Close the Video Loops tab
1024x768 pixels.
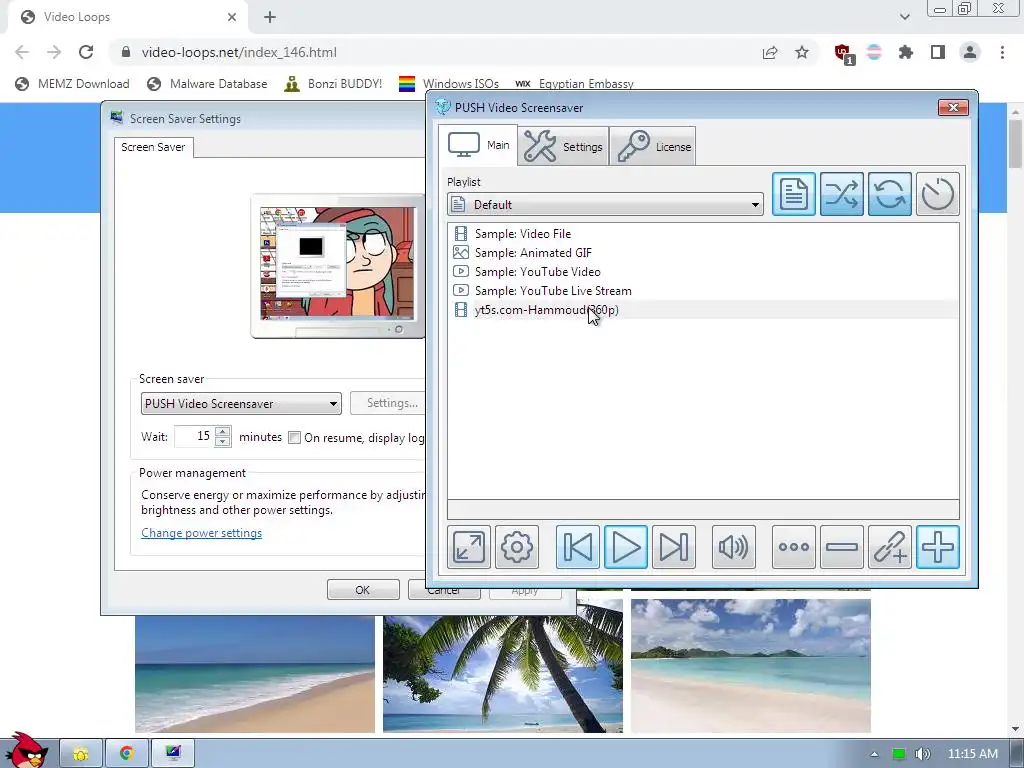(x=232, y=17)
